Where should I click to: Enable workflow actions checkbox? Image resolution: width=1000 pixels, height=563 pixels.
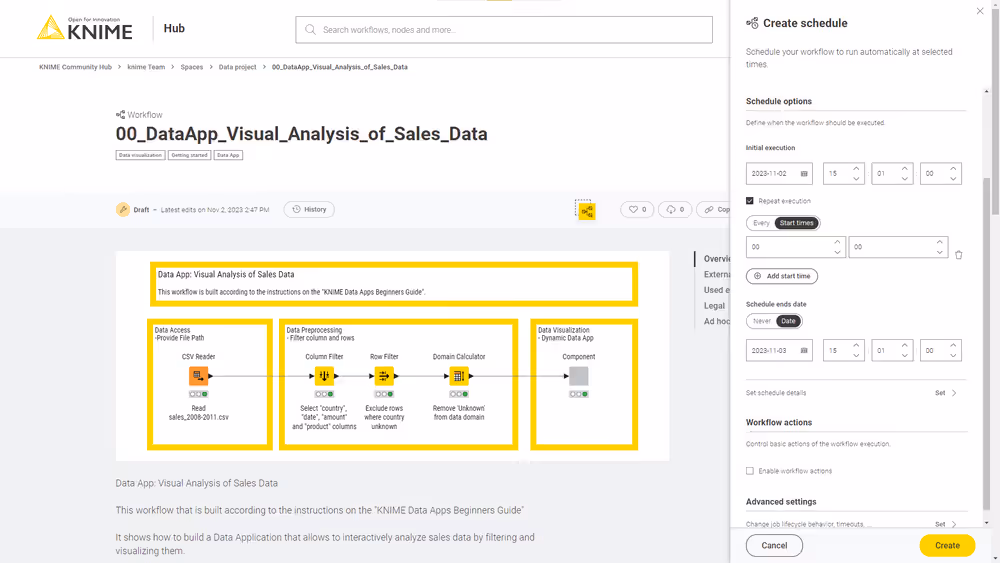click(x=750, y=471)
